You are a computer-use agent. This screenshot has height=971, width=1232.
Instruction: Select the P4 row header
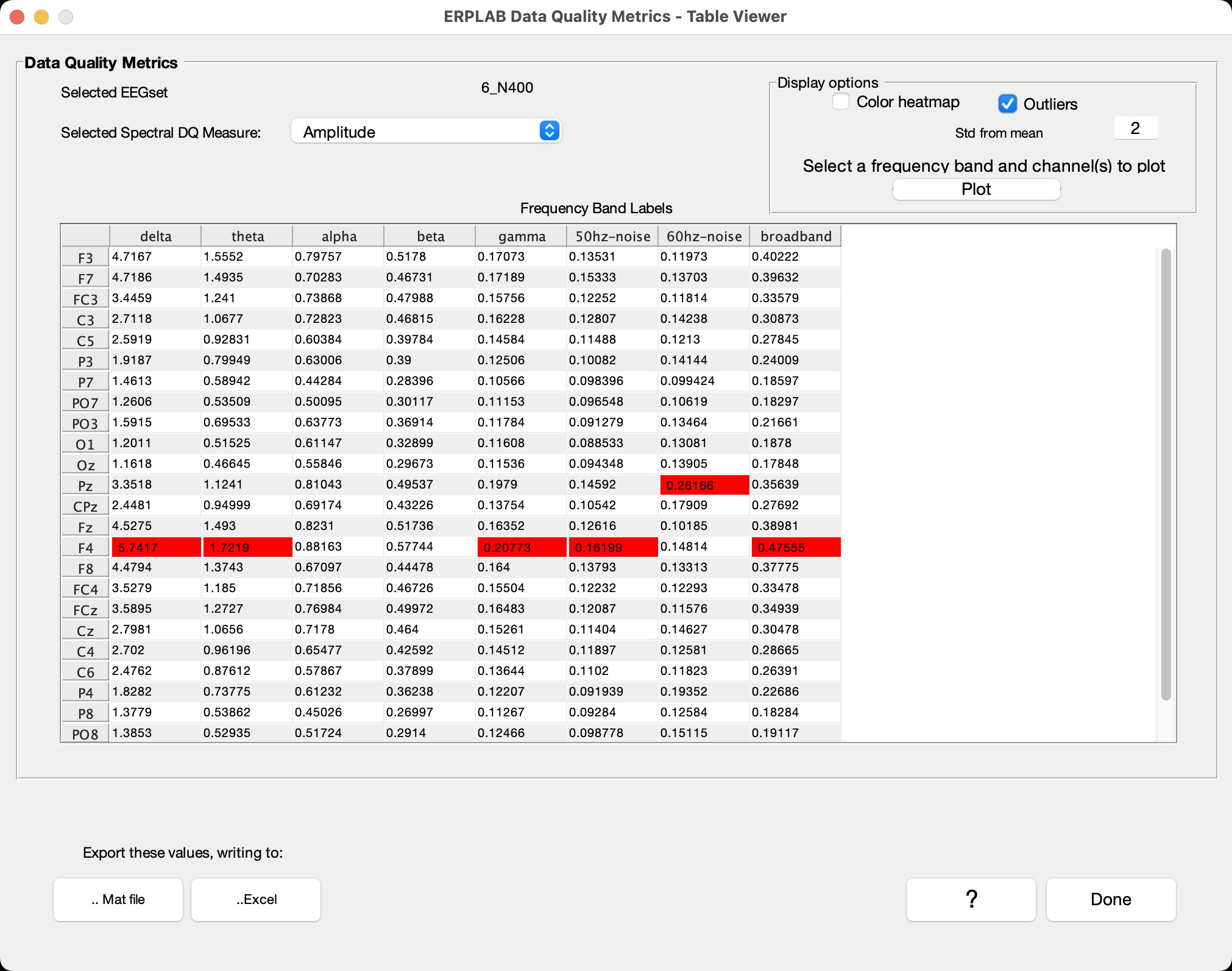85,692
